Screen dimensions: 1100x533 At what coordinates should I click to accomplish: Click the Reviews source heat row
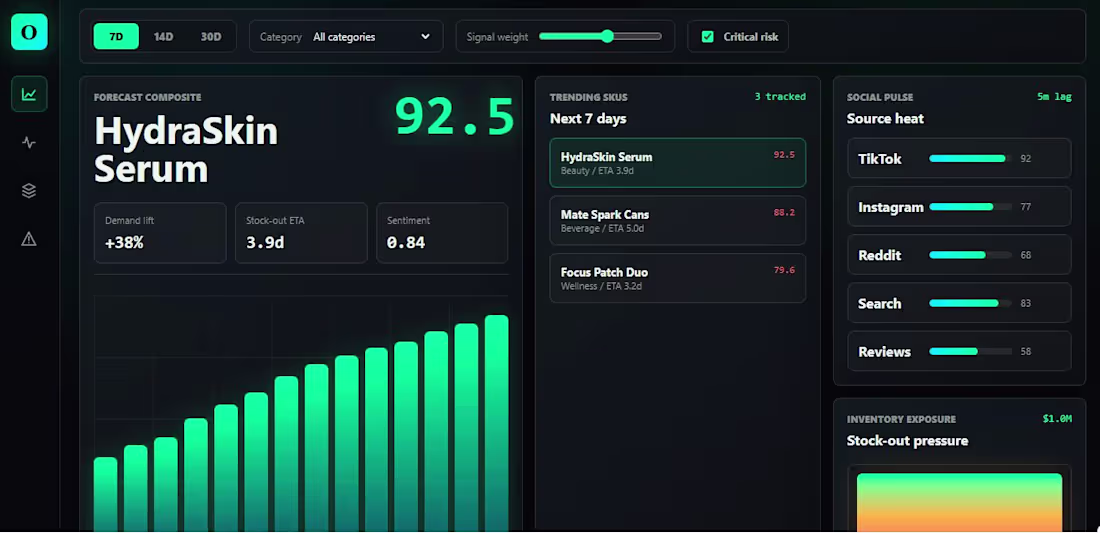pyautogui.click(x=959, y=351)
